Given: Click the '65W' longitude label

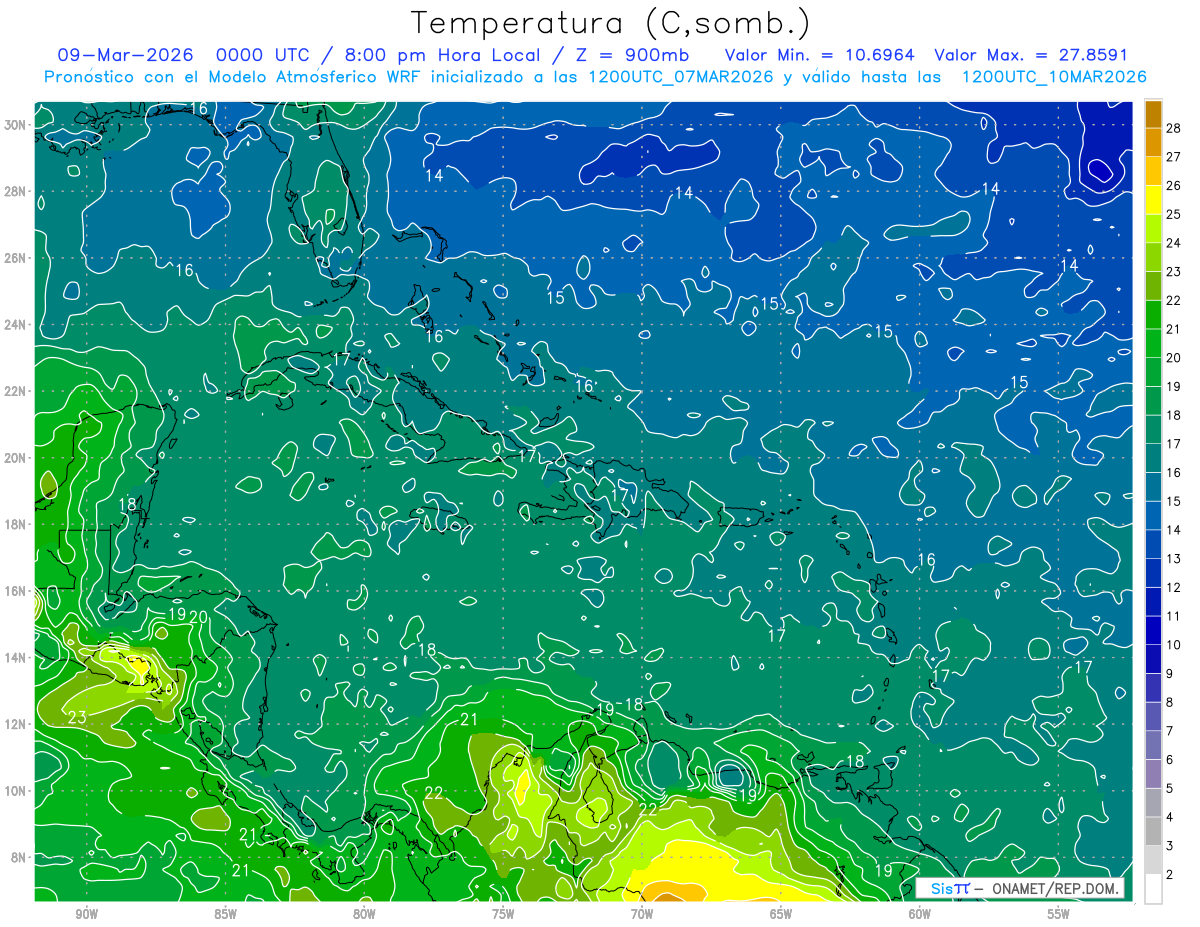Looking at the screenshot, I should (x=781, y=914).
